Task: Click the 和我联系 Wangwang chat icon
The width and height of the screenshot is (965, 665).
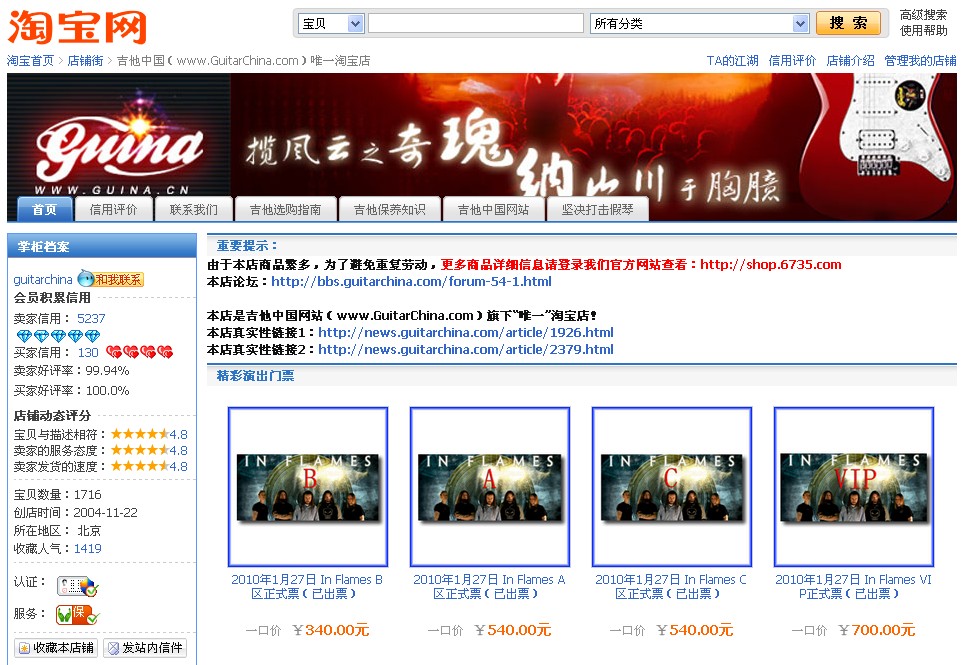Action: pos(110,280)
